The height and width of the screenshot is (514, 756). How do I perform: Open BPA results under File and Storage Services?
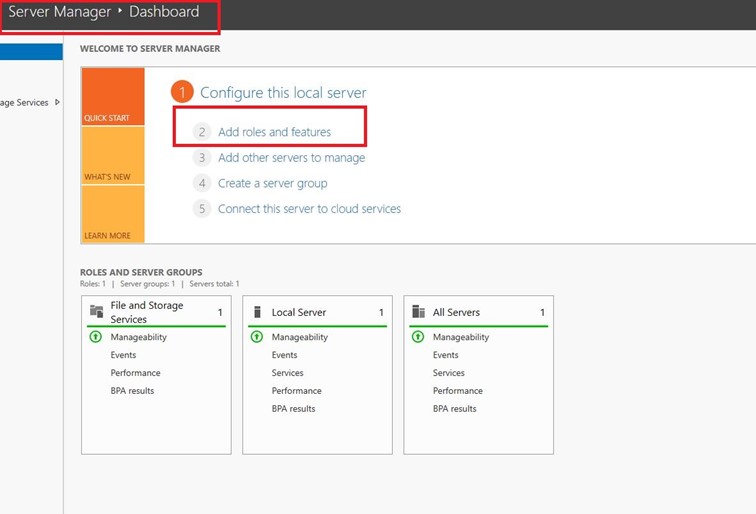click(x=132, y=391)
